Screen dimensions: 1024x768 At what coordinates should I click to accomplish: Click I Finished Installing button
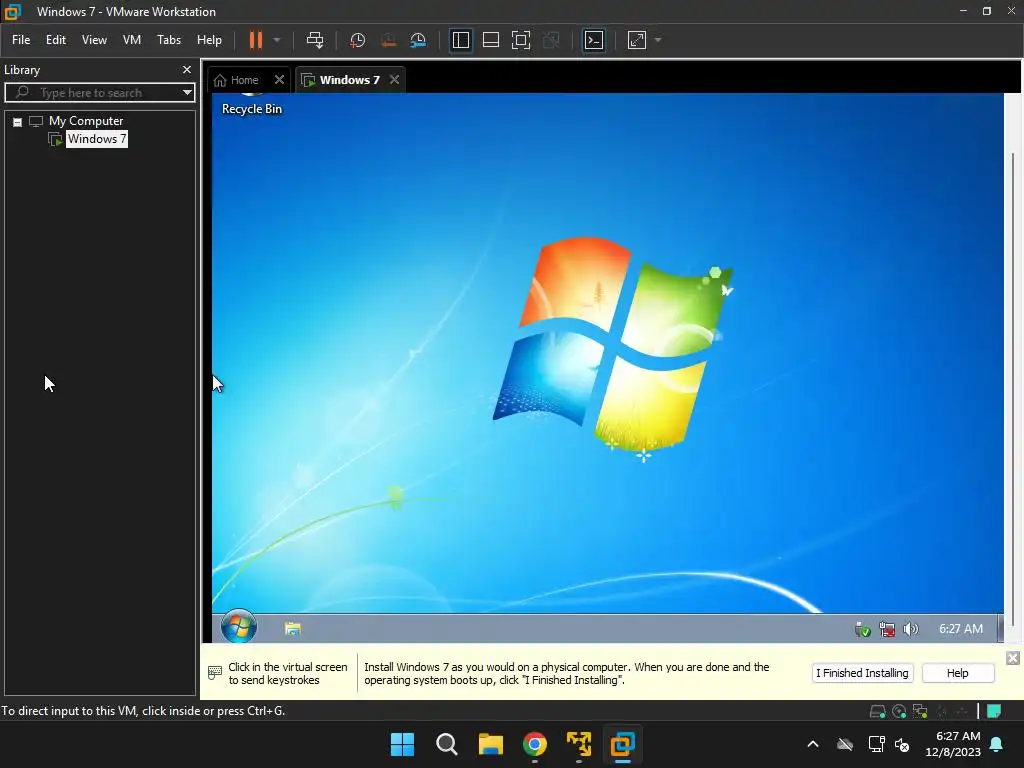coord(862,673)
